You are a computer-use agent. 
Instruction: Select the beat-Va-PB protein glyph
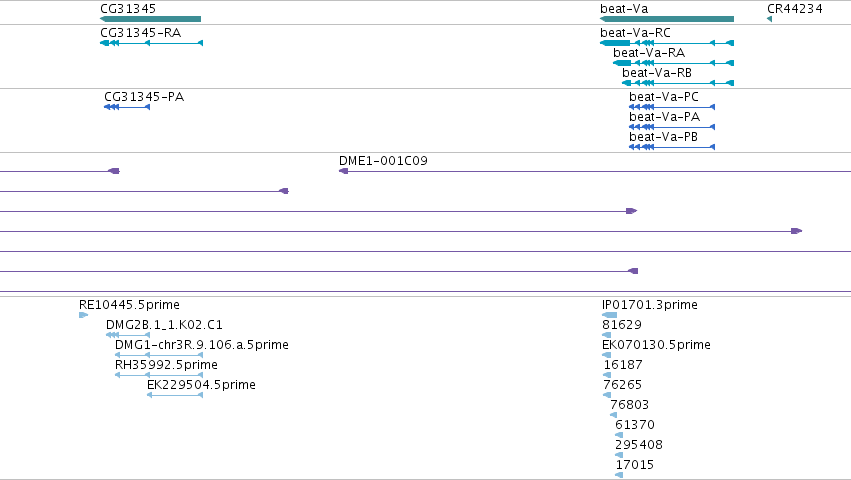672,147
